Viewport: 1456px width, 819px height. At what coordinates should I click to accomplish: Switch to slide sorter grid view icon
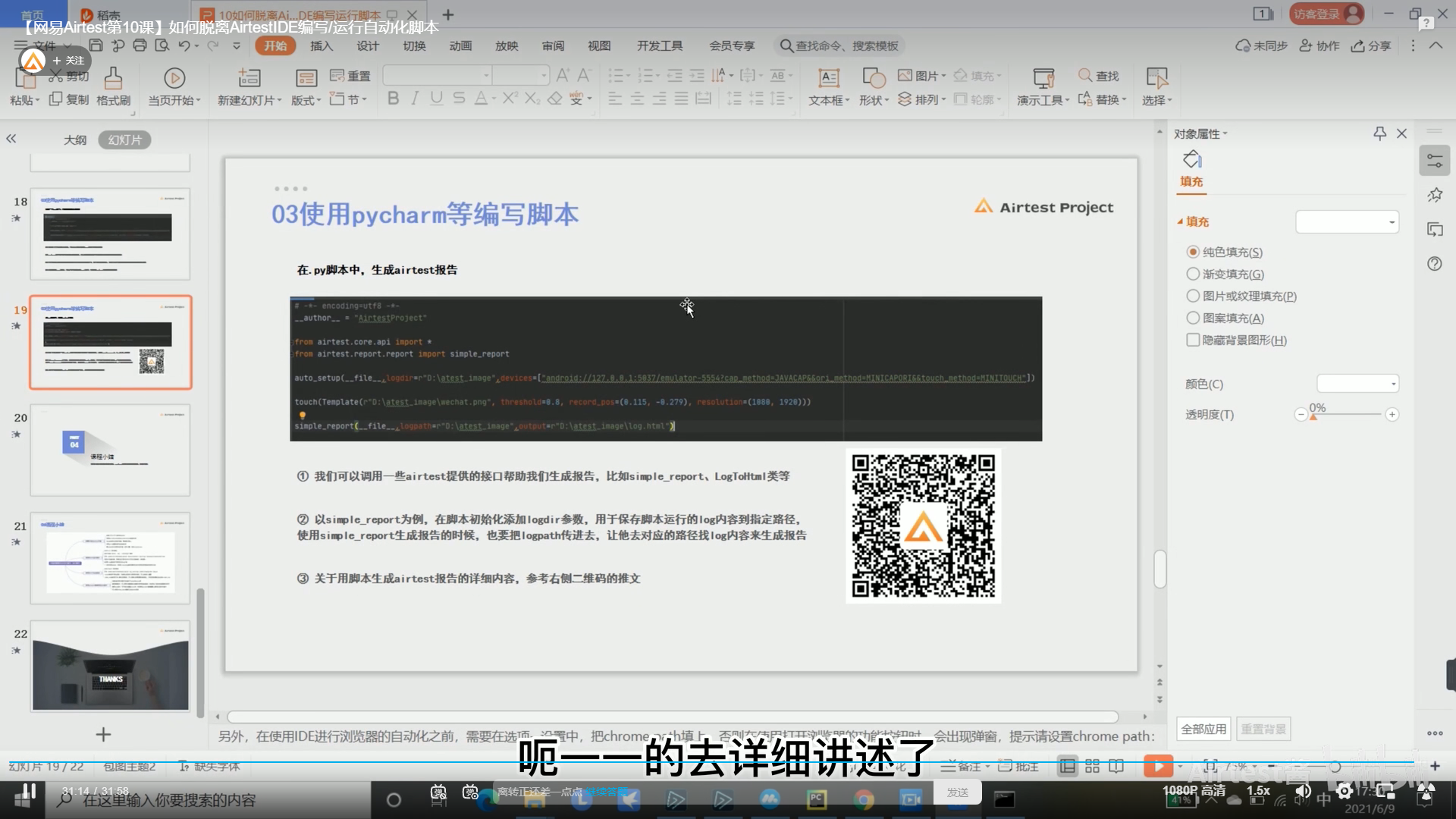point(1092,766)
